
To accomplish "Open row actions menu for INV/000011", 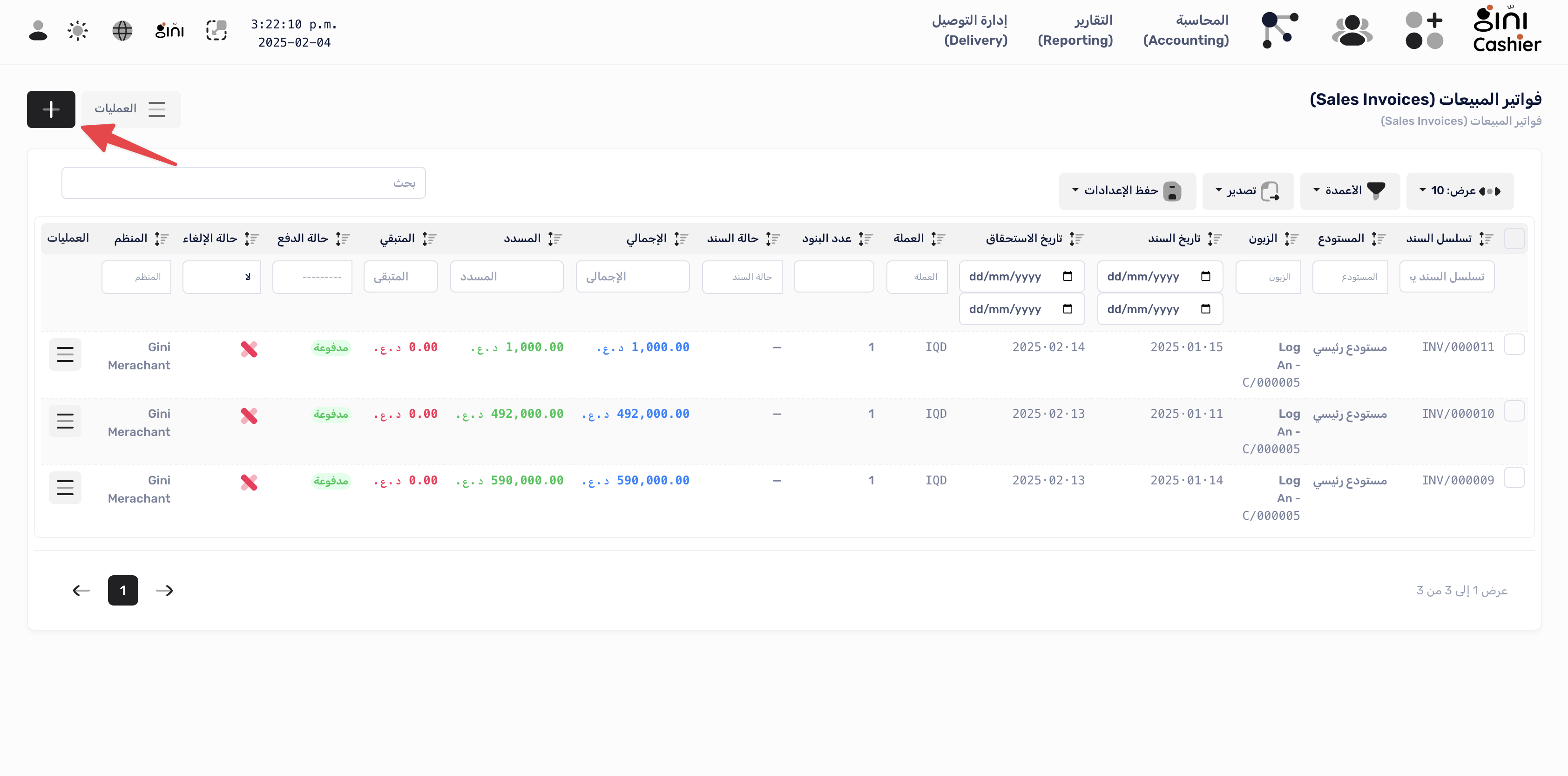I will [65, 354].
